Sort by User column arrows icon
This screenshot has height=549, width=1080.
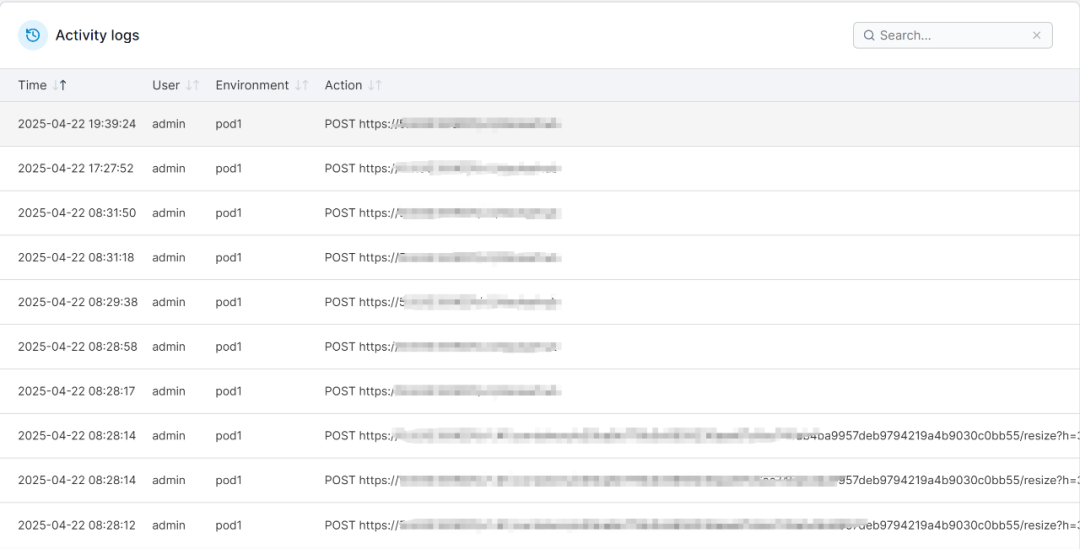[x=193, y=86]
